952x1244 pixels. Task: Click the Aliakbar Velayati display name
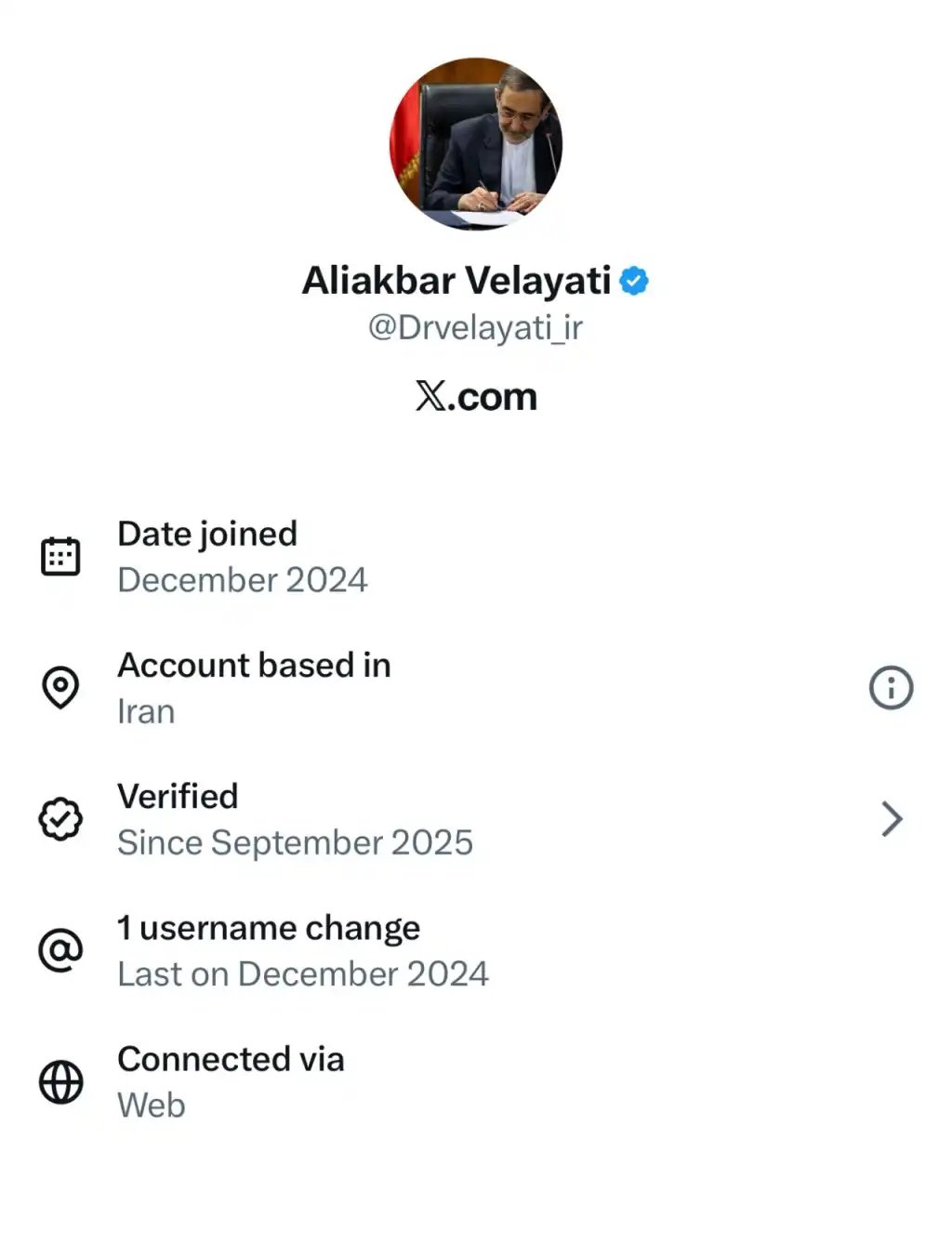(x=456, y=280)
